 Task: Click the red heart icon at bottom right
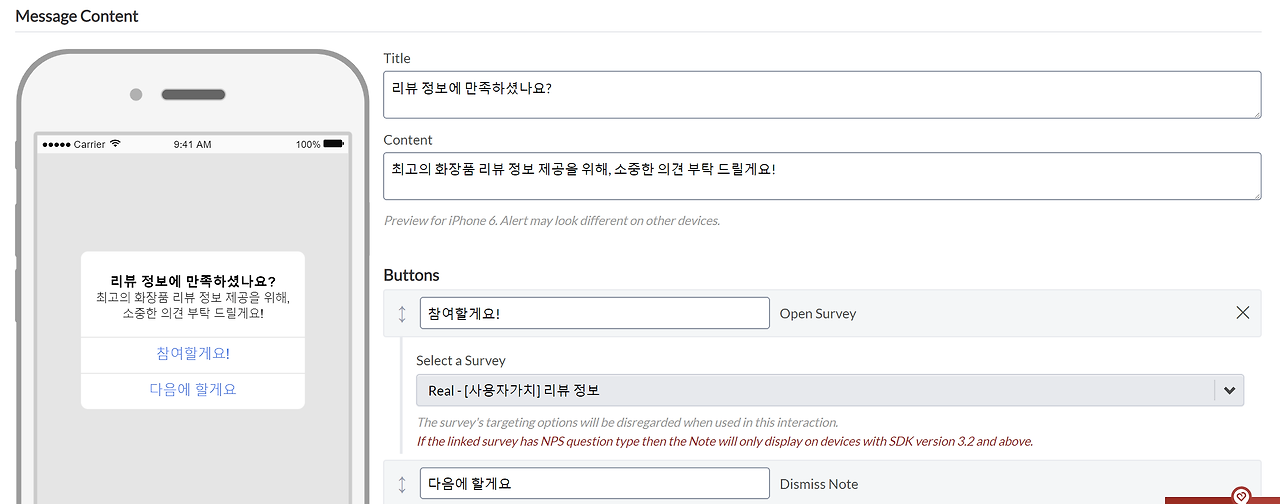click(1241, 495)
